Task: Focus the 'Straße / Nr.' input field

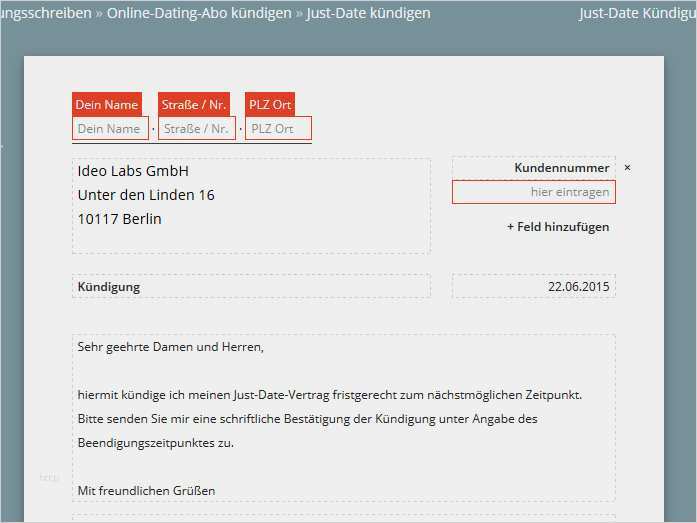Action: [x=196, y=129]
